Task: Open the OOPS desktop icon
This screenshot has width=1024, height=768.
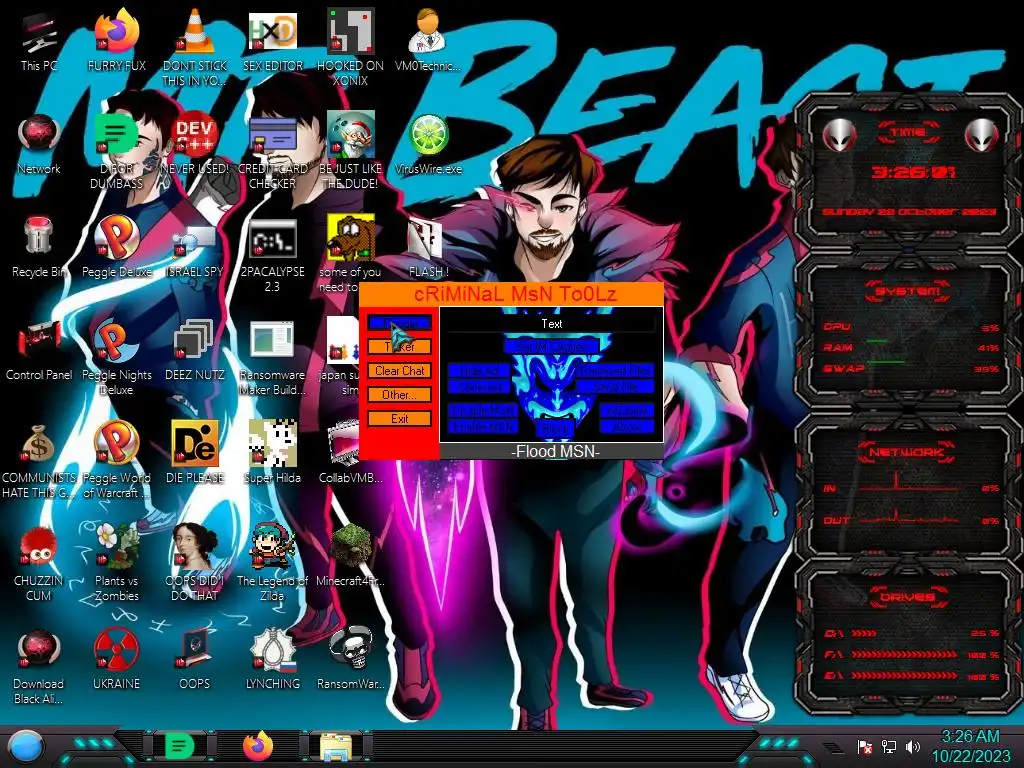Action: tap(195, 660)
